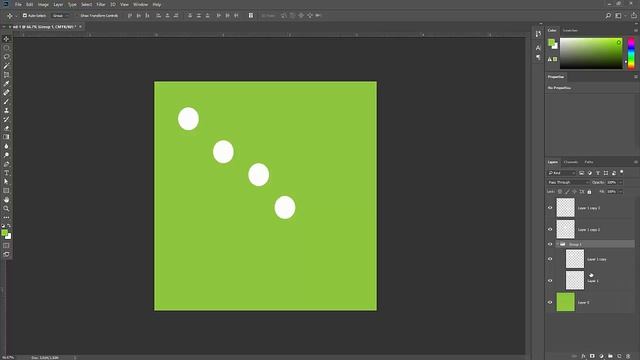
Task: Toggle Quick Mask mode
Action: [x=6, y=246]
